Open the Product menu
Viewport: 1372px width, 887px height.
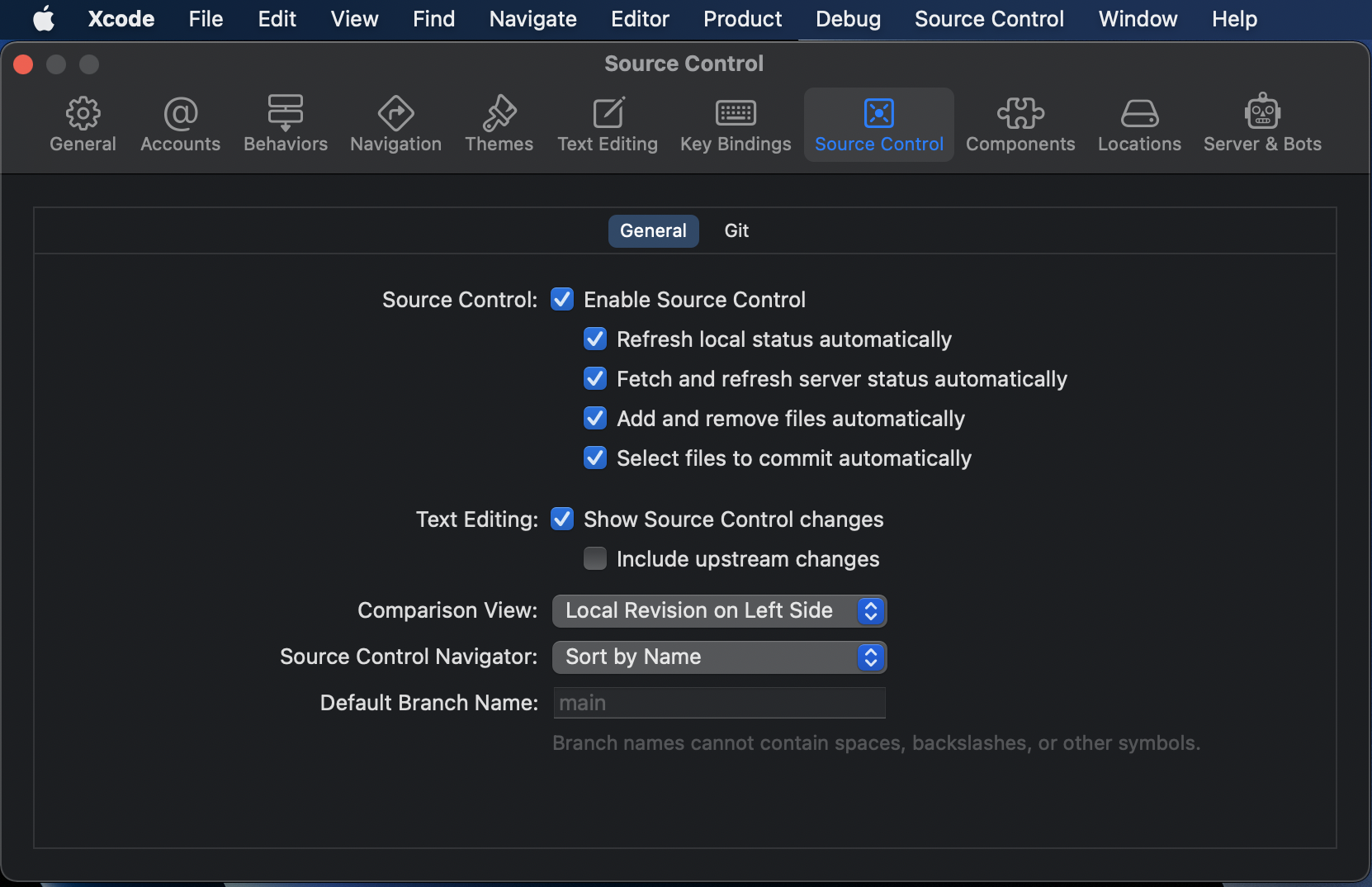(x=742, y=19)
